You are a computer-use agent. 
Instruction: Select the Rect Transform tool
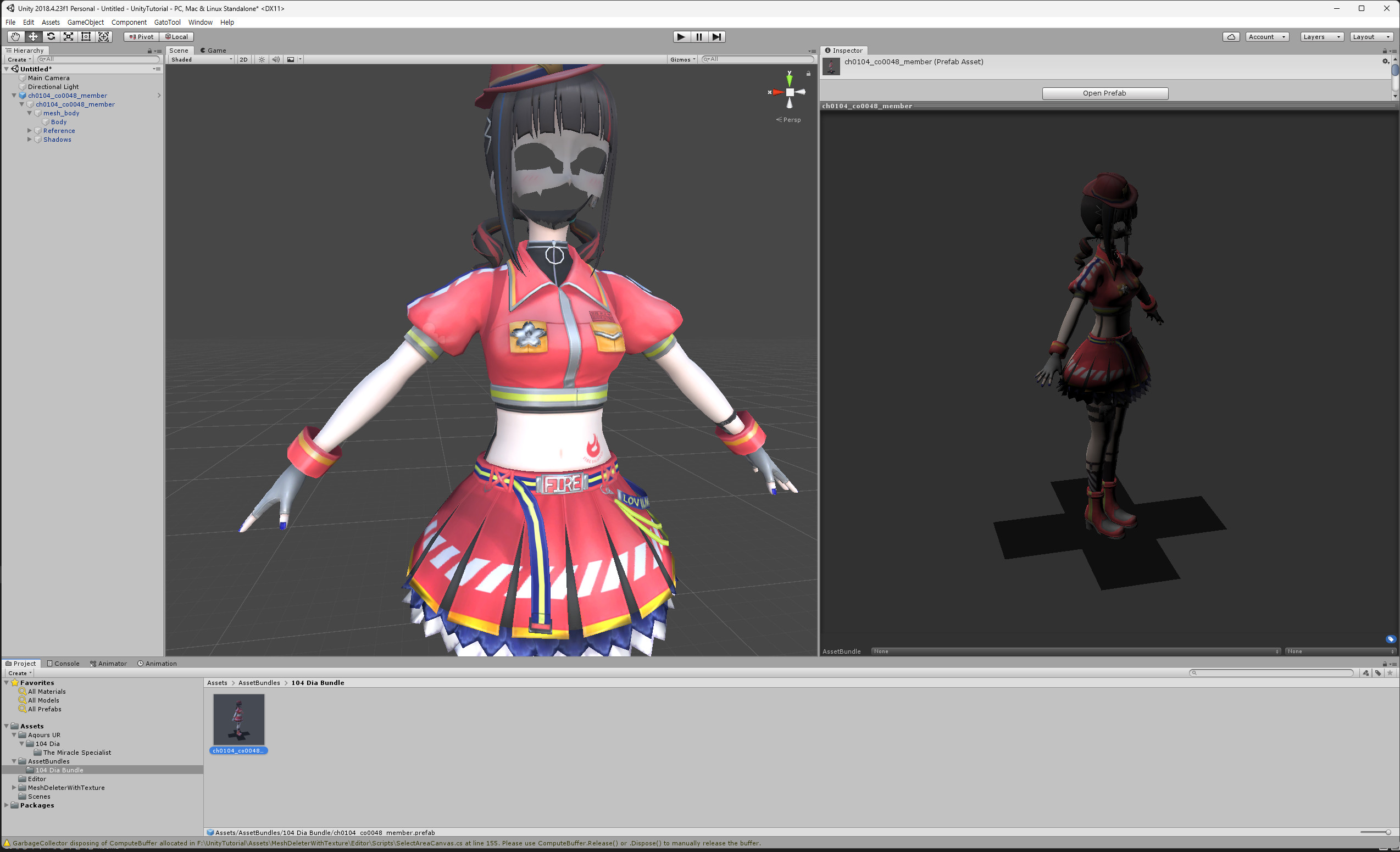[86, 37]
